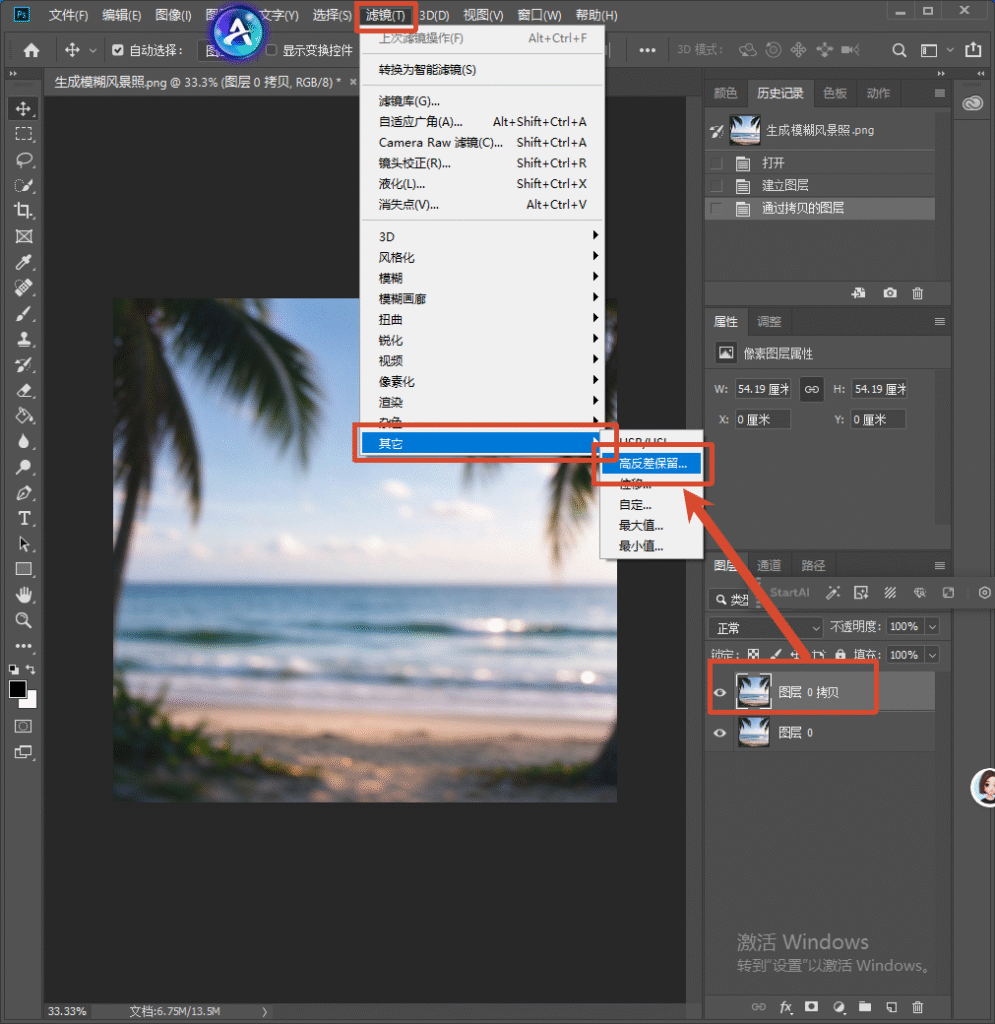Toggle the width-height link in Properties
995x1024 pixels.
click(812, 389)
